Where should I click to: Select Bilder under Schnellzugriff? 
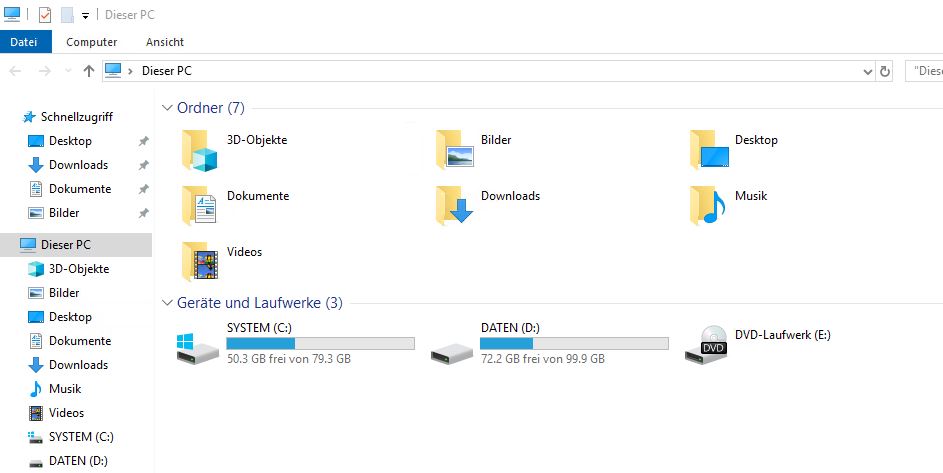64,213
